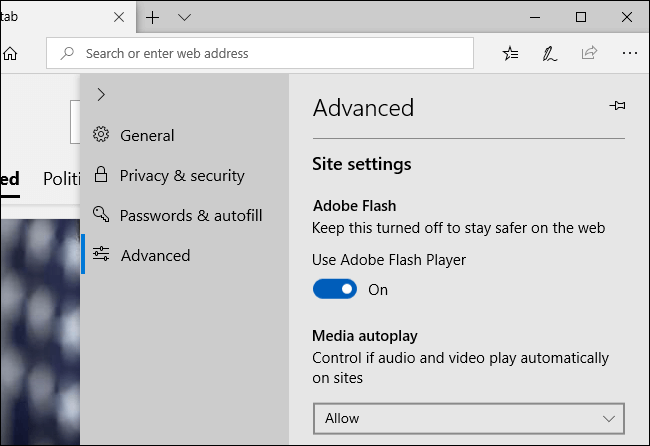Open a new tab with plus button
The image size is (650, 446).
(153, 17)
